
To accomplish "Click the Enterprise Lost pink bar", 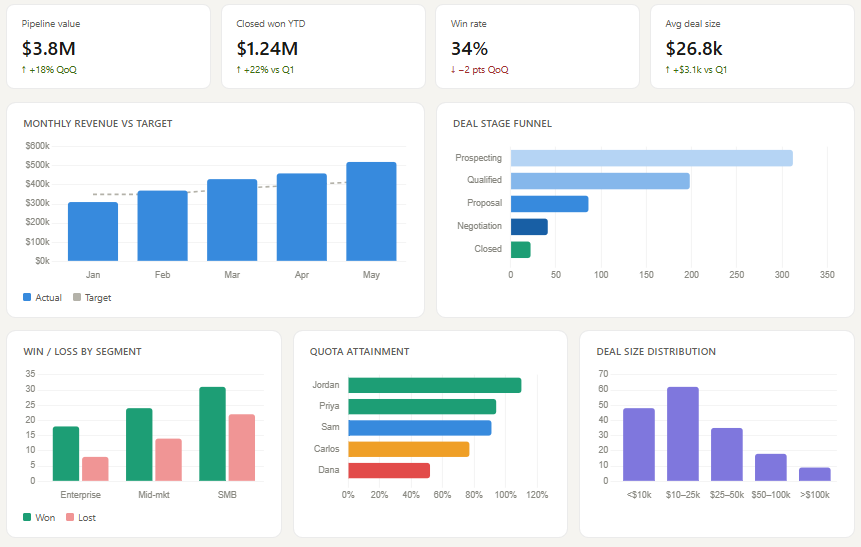I will 96,469.
